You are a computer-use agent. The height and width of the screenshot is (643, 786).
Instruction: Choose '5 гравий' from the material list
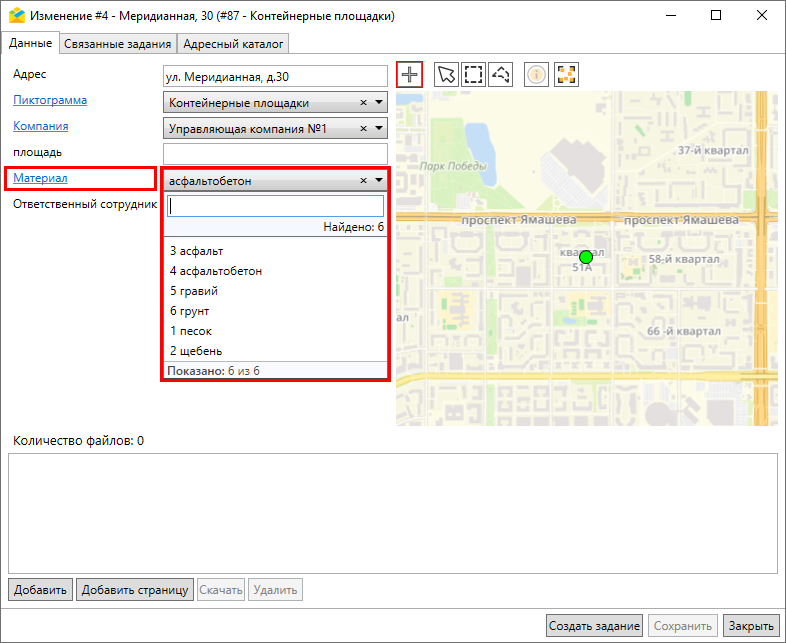coord(194,291)
